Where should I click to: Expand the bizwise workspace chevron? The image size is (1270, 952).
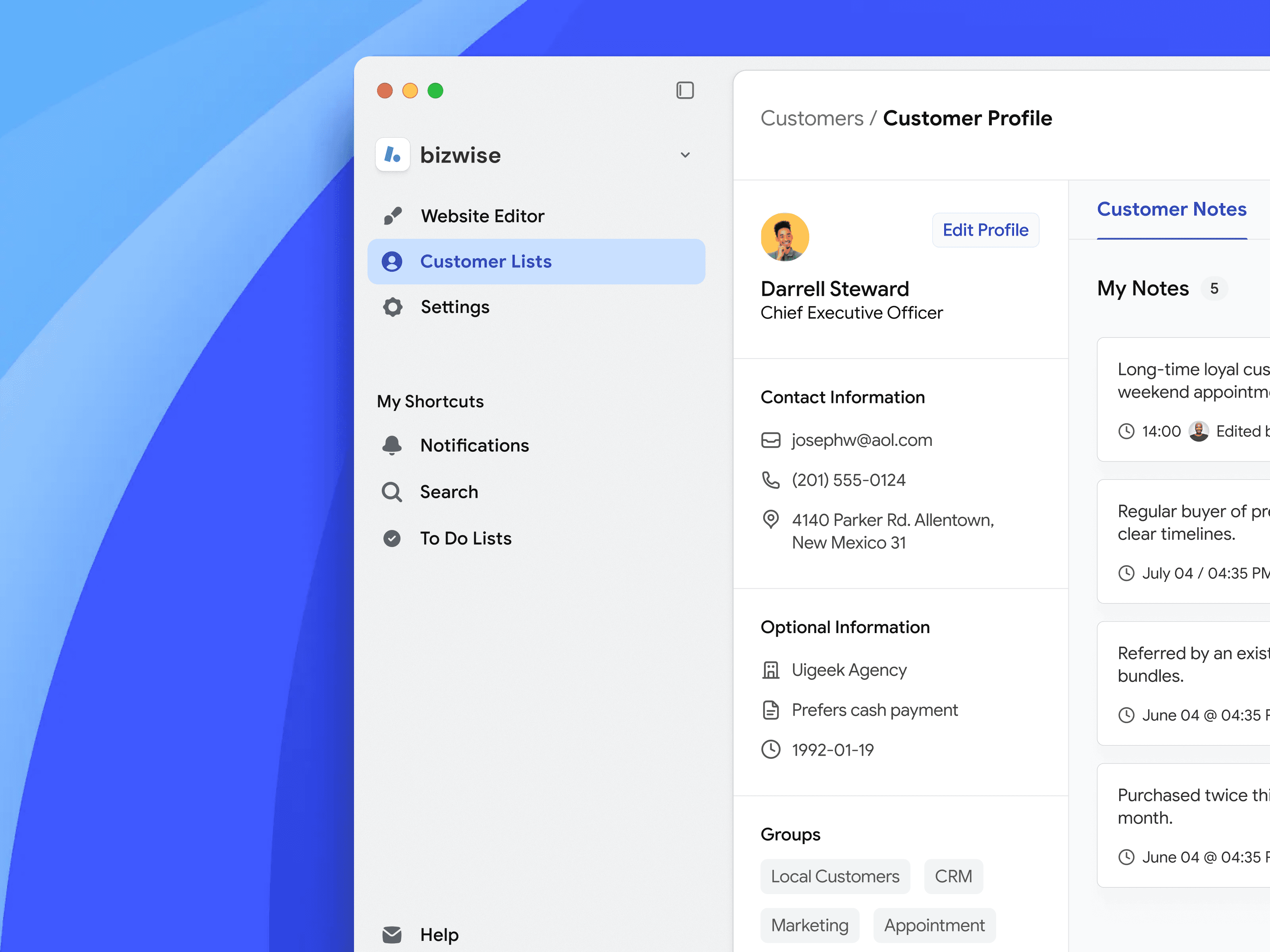tap(684, 155)
